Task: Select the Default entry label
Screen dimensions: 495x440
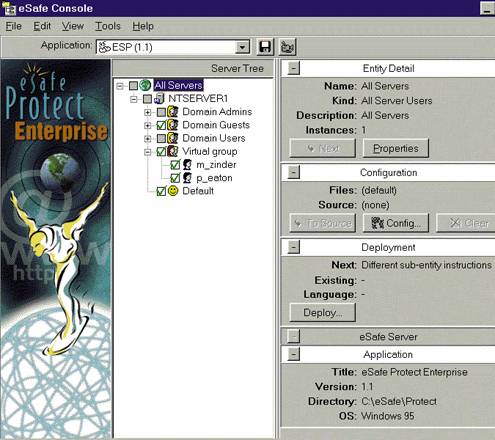Action: [198, 191]
